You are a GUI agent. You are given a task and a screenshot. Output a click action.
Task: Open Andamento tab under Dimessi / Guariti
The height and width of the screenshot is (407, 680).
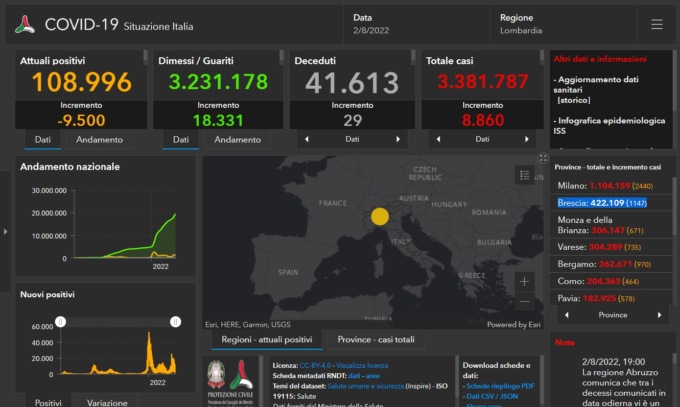click(237, 140)
